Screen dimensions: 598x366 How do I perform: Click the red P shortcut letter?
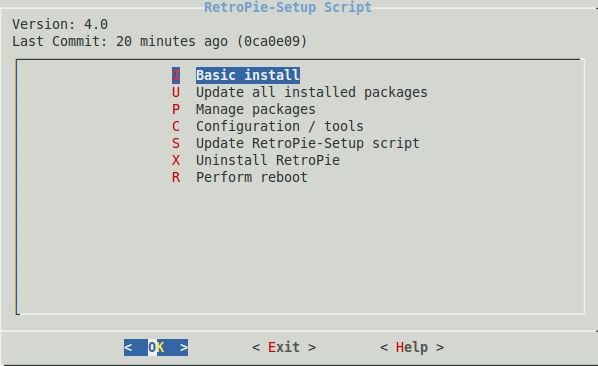pyautogui.click(x=176, y=109)
